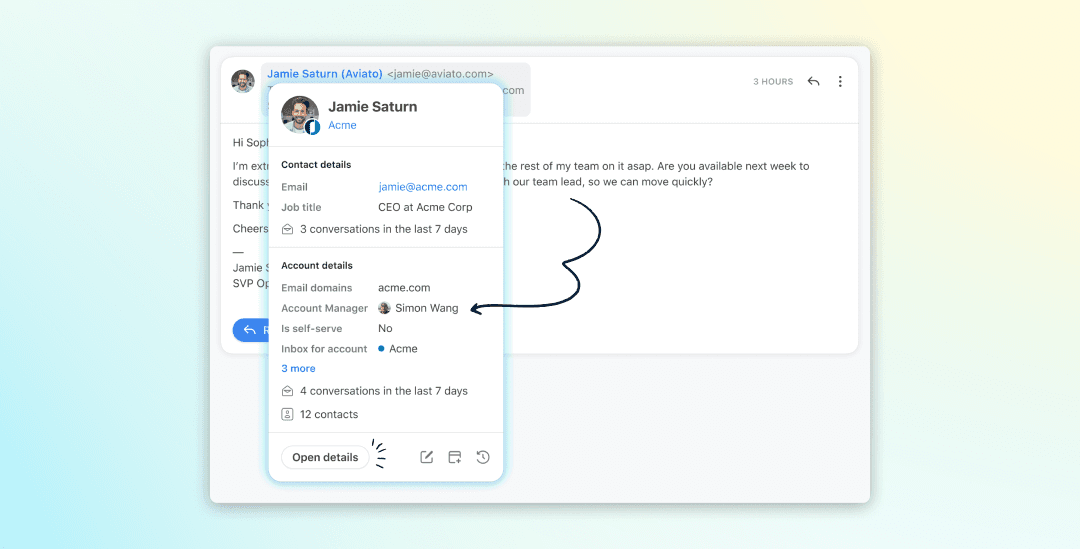Click the '3 HOURS' timestamp in email header
Screen dimensions: 1080x549
coord(773,81)
